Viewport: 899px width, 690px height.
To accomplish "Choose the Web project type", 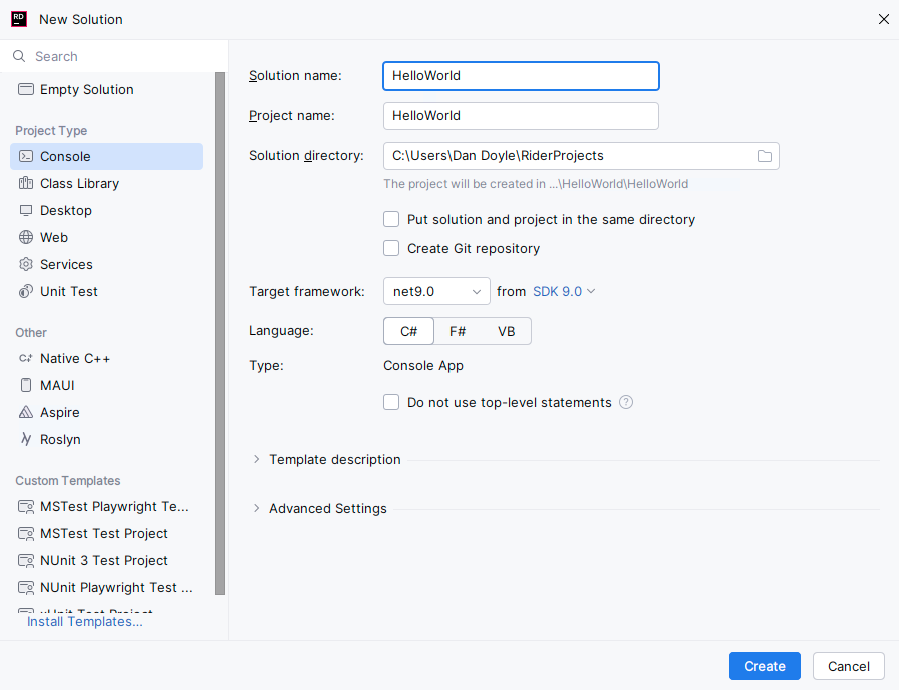I will click(106, 237).
